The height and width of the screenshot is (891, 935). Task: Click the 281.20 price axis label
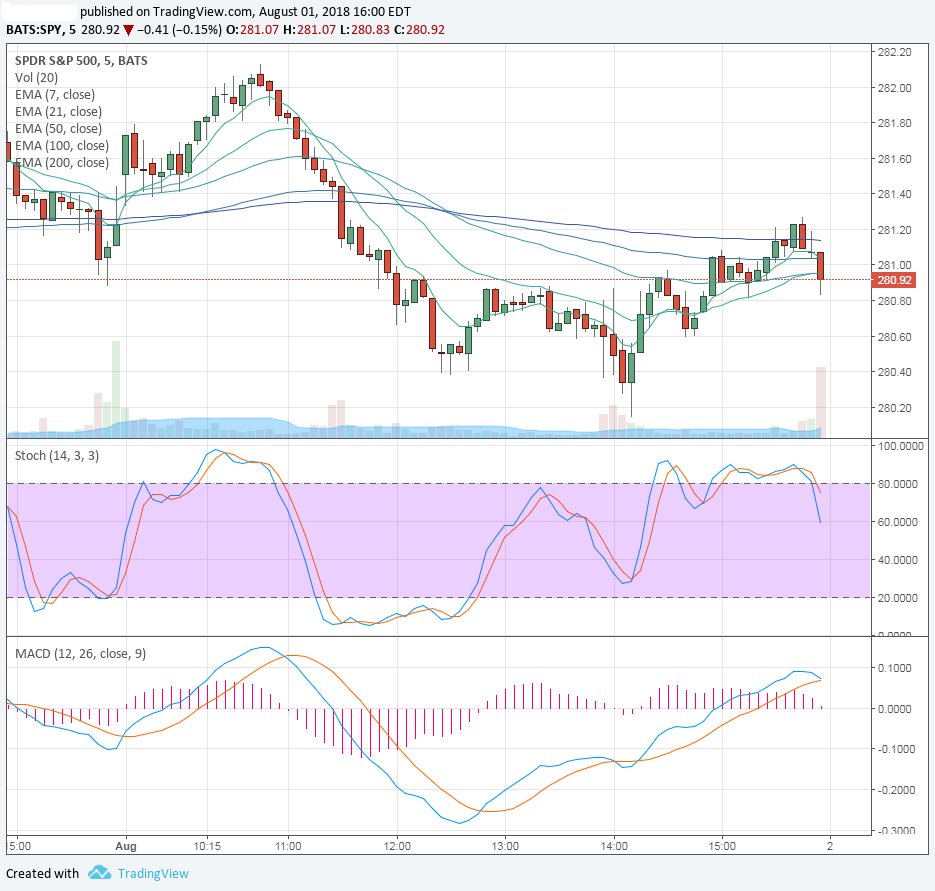tap(894, 230)
